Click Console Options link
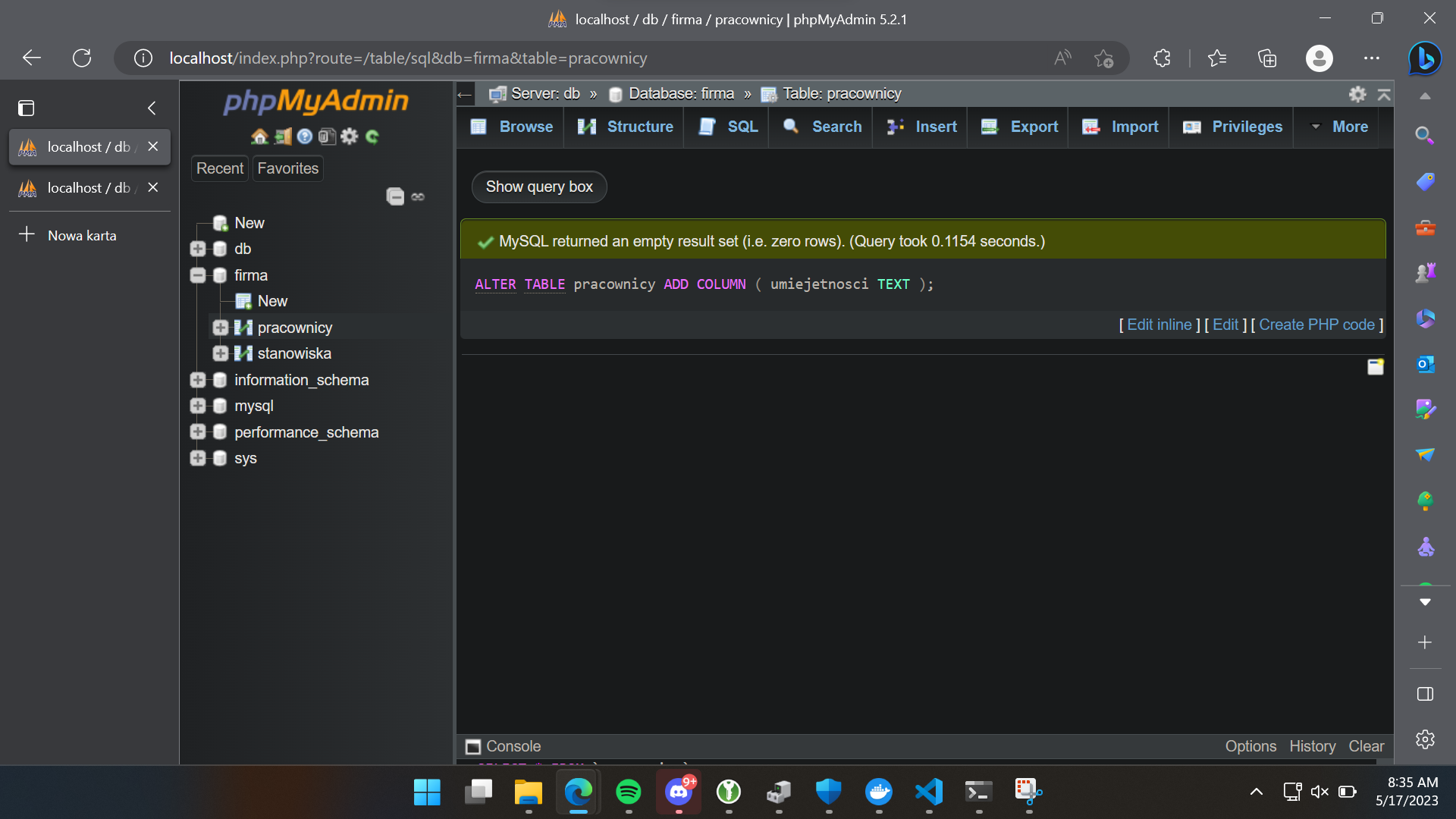This screenshot has height=819, width=1456. coord(1250,747)
